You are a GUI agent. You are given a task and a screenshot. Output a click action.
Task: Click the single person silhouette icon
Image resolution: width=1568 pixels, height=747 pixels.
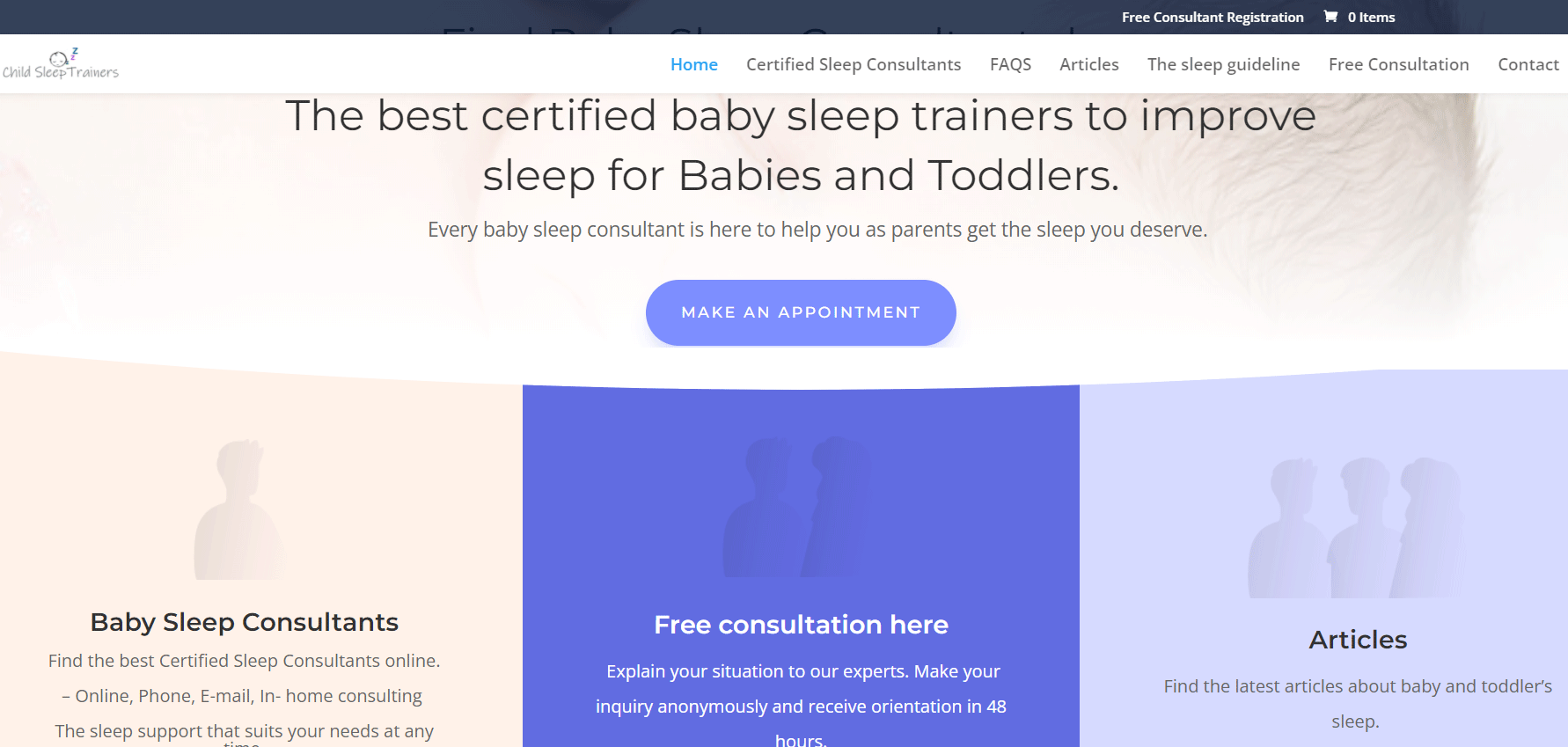click(239, 509)
